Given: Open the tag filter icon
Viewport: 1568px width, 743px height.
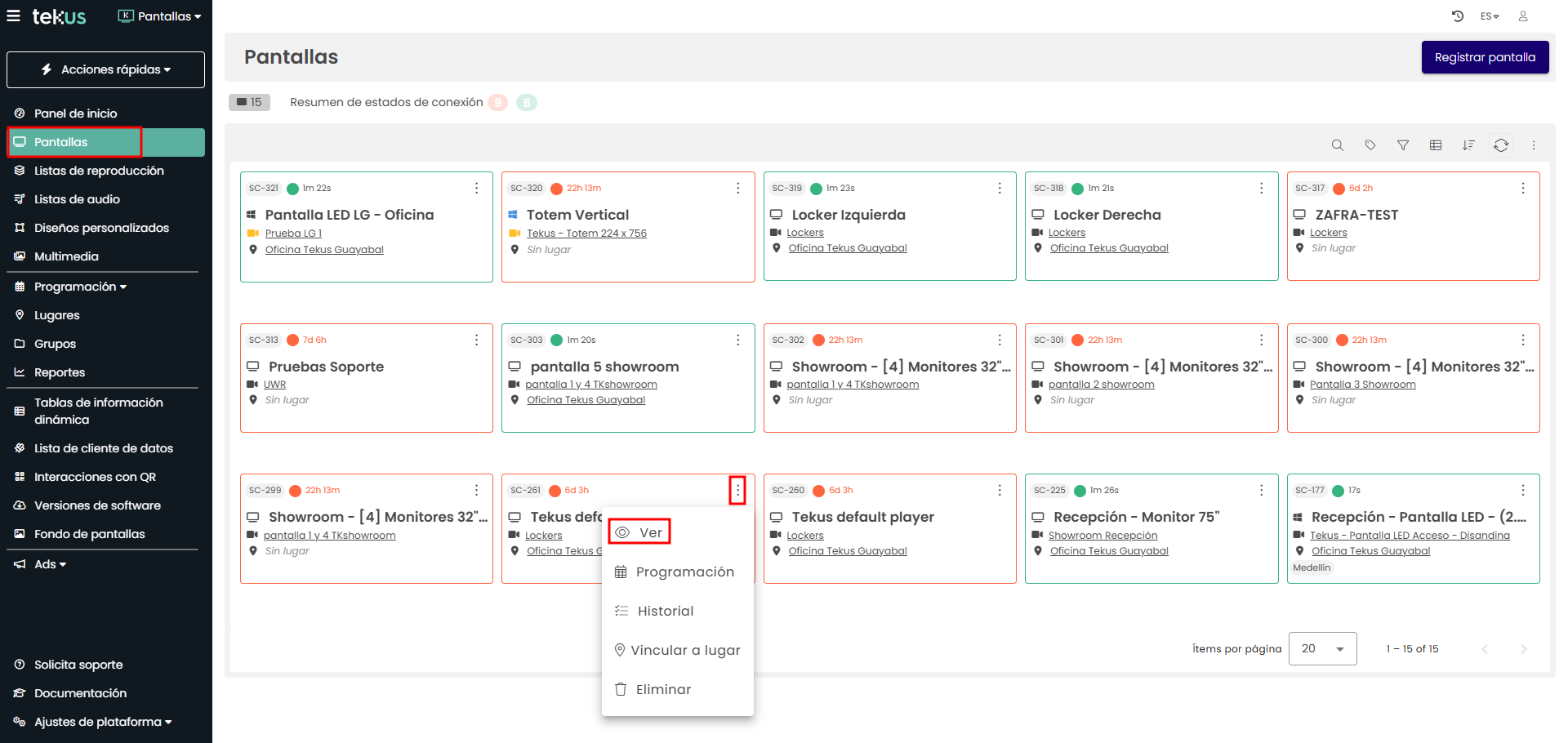Looking at the screenshot, I should pyautogui.click(x=1370, y=145).
